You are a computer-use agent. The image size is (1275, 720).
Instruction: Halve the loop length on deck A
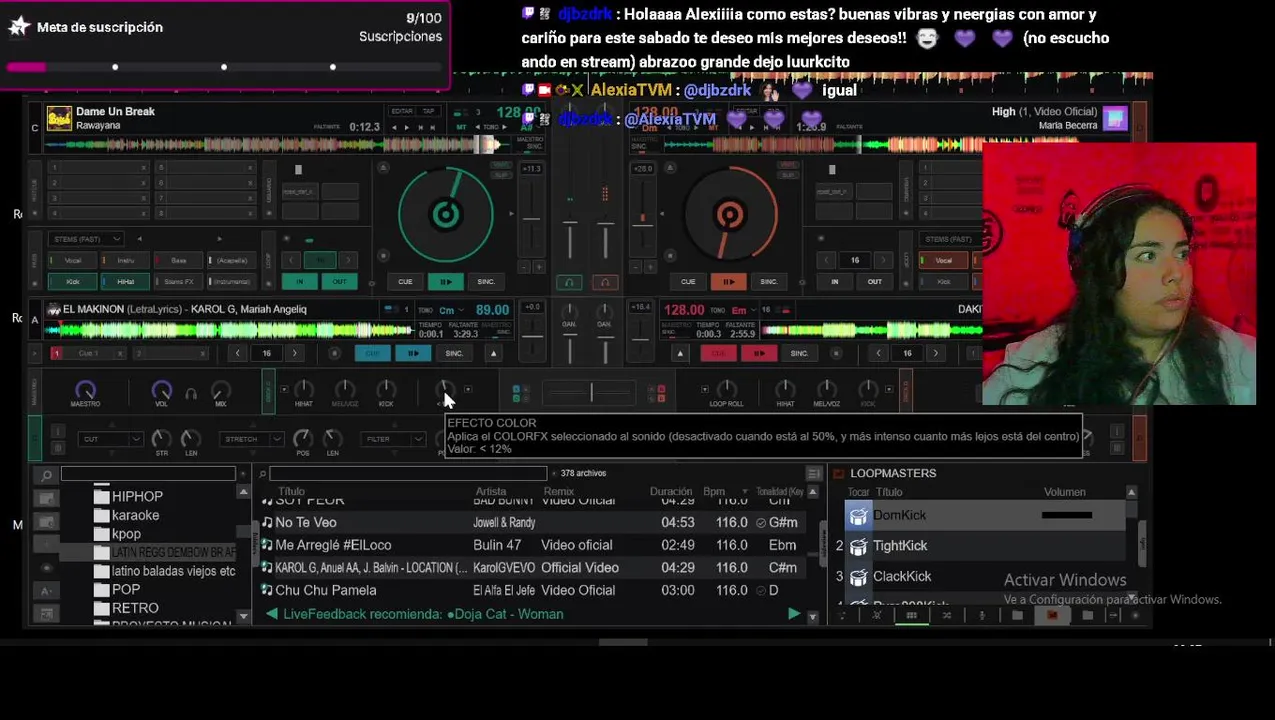237,353
